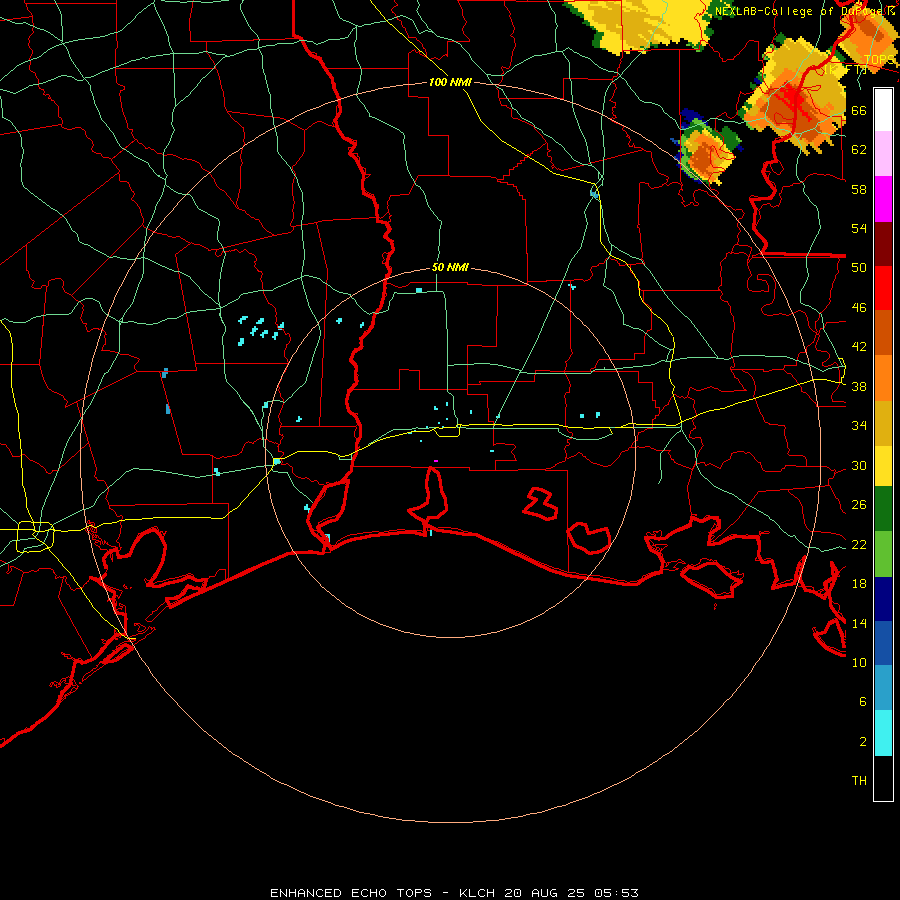
Task: Click the legend value '26'
Action: coord(859,505)
